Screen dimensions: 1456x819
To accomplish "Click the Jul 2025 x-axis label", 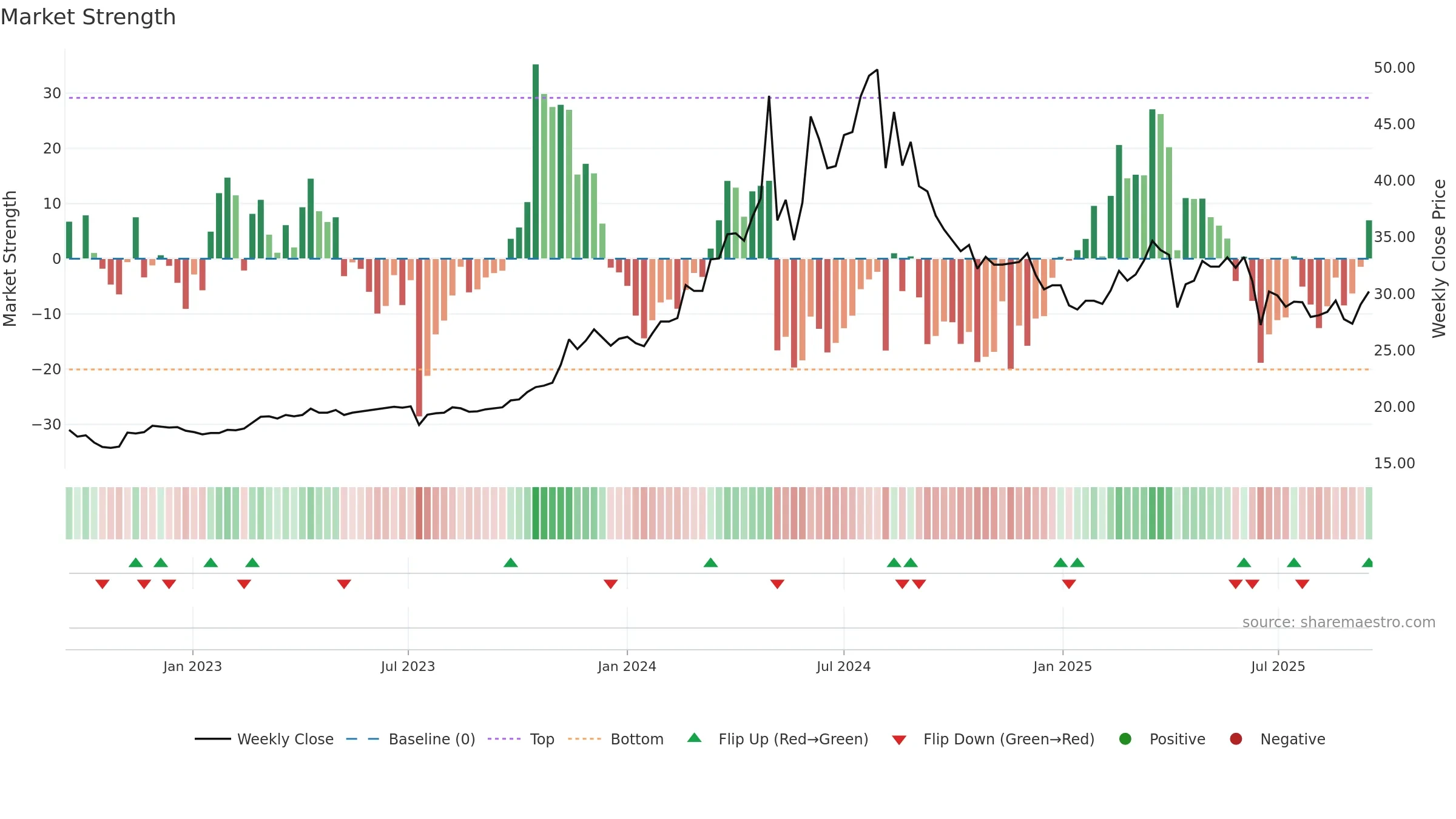I will coord(1278,667).
